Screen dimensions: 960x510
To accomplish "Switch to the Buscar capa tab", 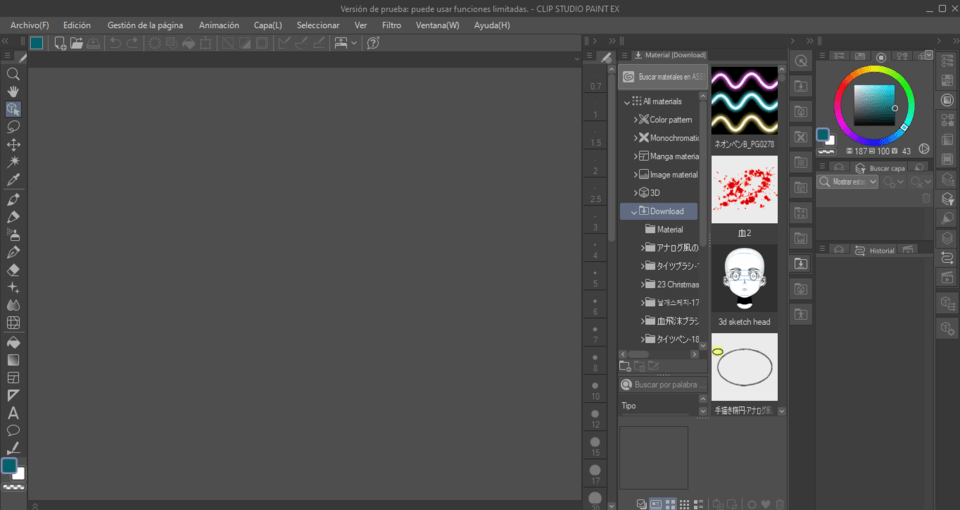I will 880,168.
